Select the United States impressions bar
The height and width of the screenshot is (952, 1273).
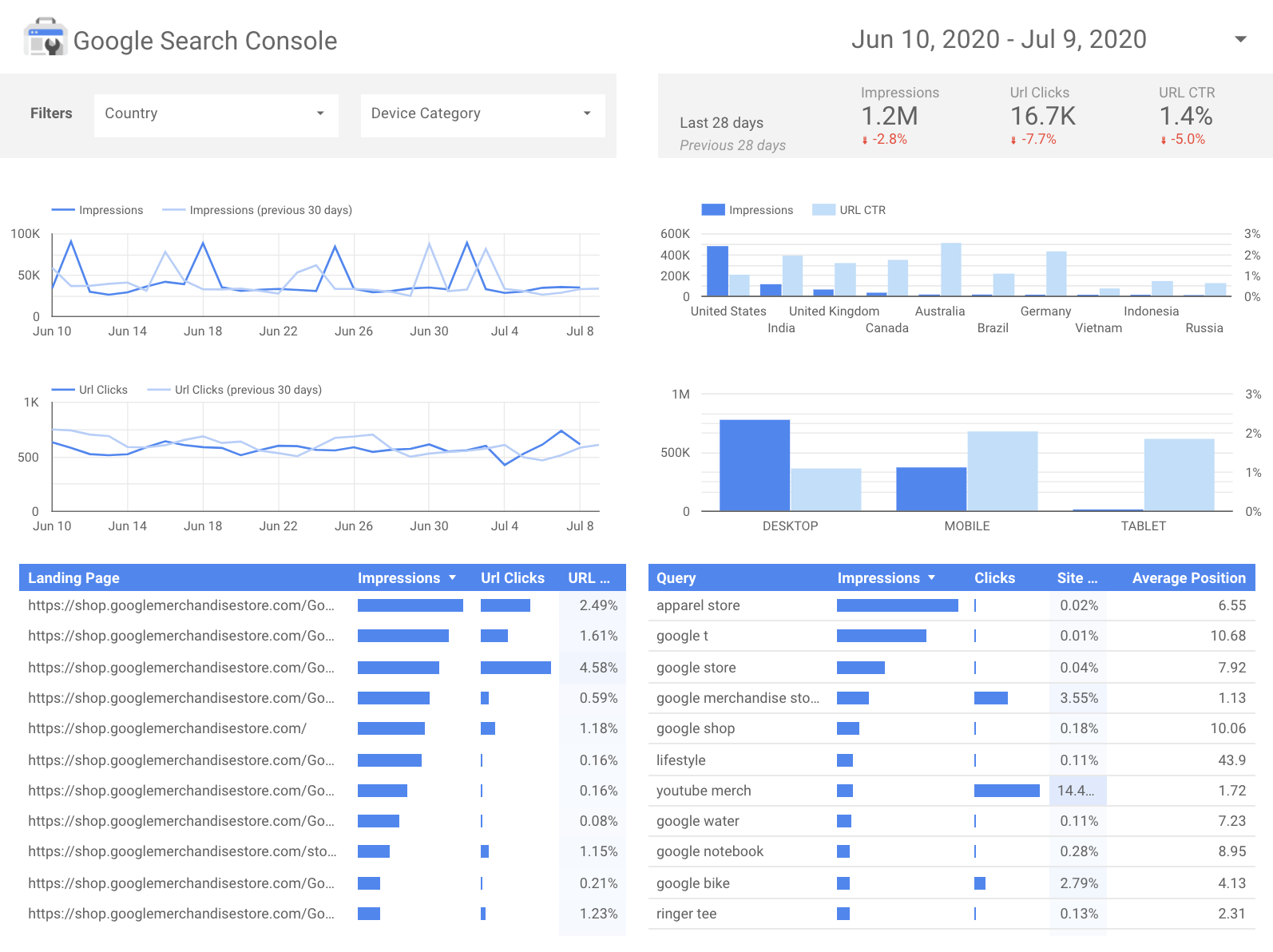[717, 271]
